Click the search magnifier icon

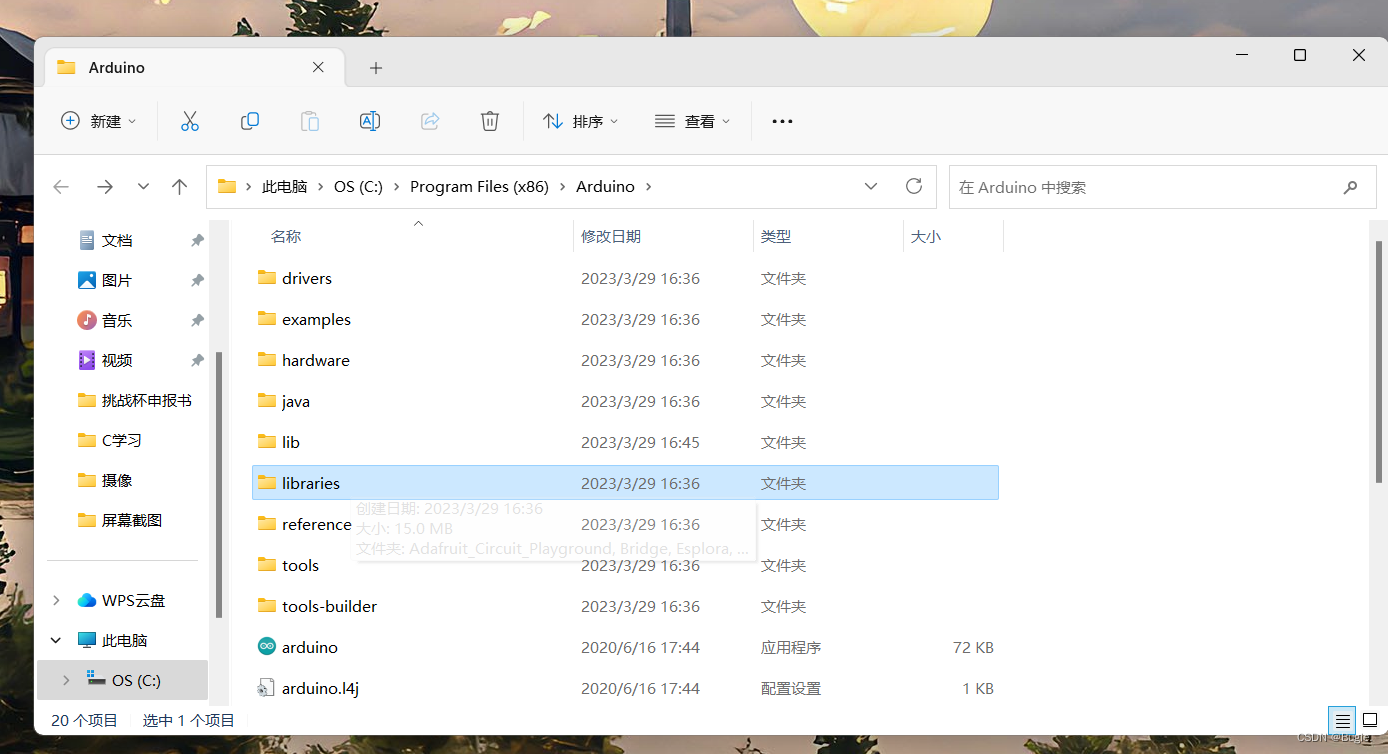(x=1351, y=187)
